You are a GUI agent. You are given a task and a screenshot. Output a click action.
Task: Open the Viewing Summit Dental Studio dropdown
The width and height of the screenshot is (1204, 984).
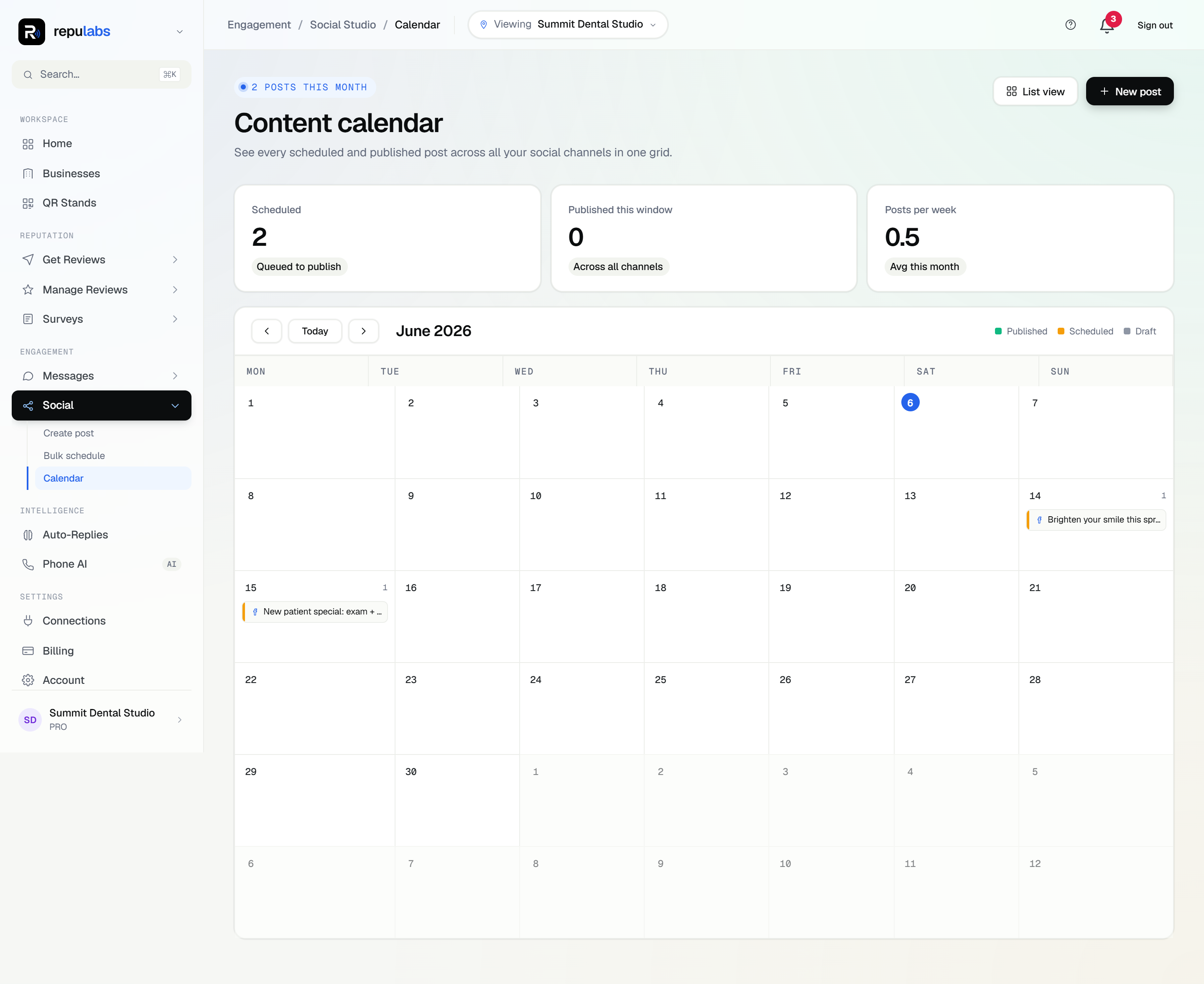(x=568, y=24)
